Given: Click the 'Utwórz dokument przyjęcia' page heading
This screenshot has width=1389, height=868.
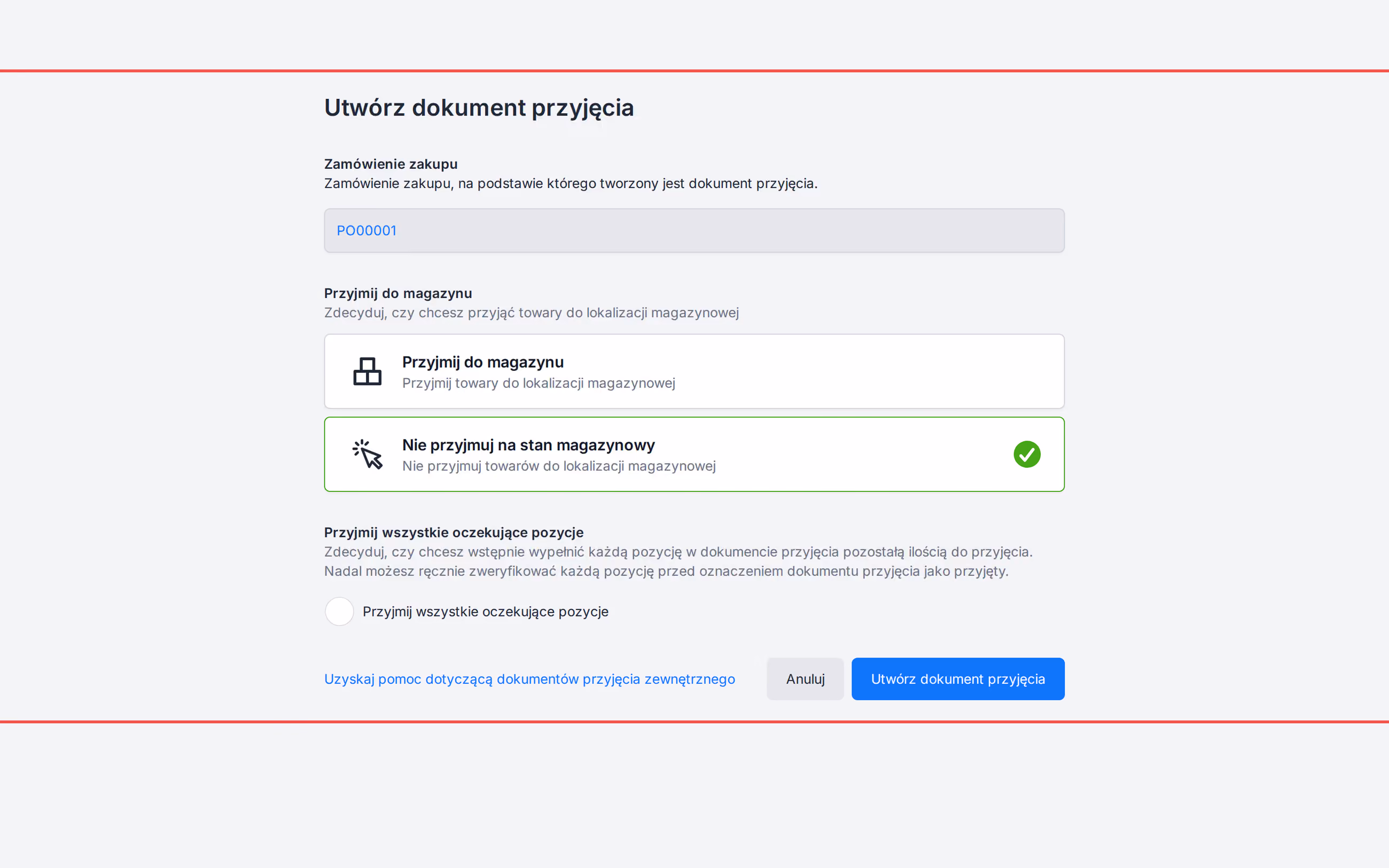Looking at the screenshot, I should click(479, 108).
